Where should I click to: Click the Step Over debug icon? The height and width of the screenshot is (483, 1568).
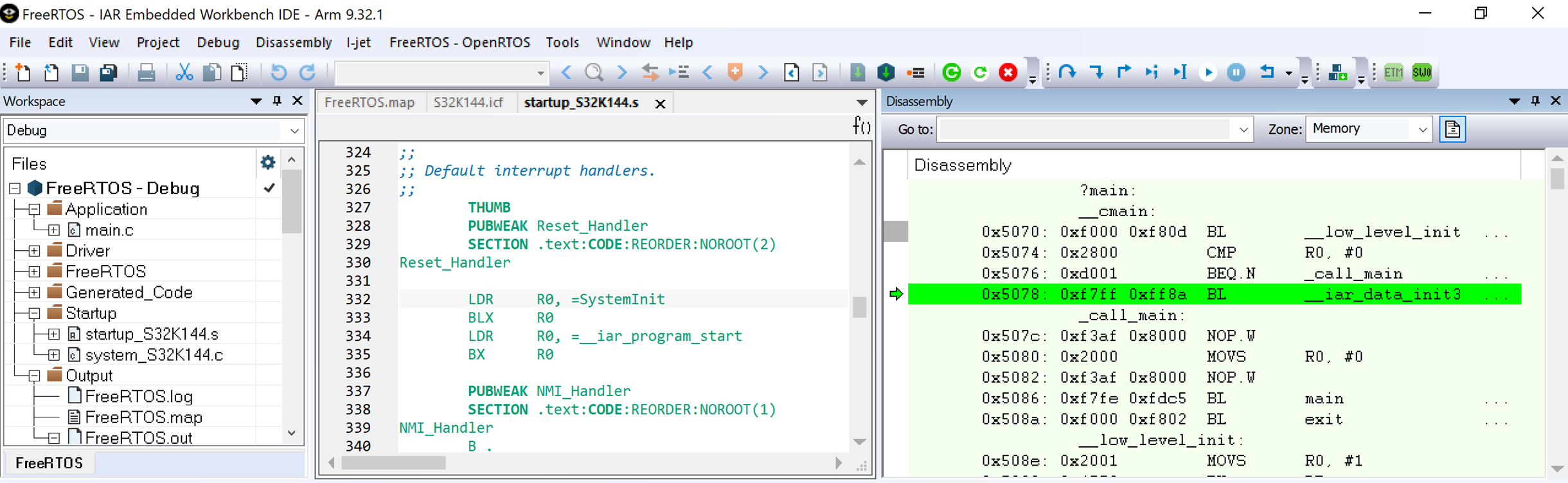coord(1067,73)
